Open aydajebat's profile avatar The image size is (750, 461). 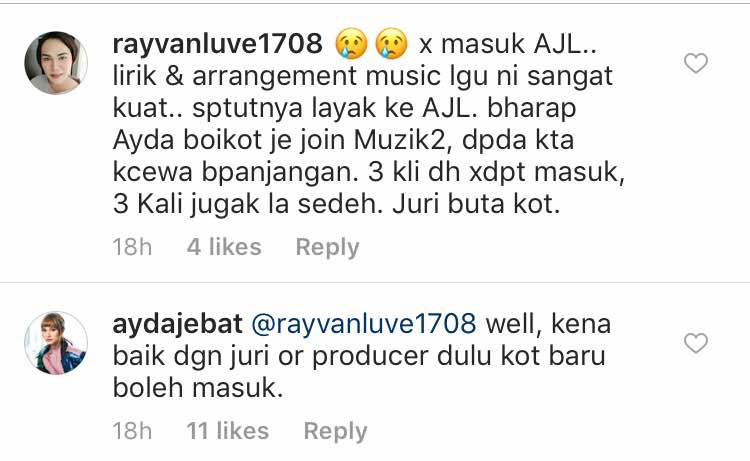point(56,343)
